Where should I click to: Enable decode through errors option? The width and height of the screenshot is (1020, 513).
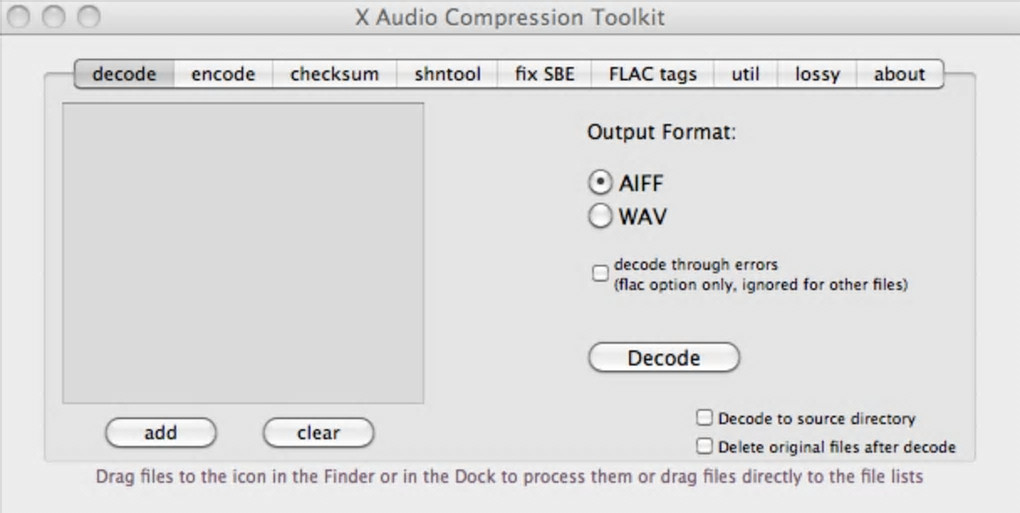[601, 273]
